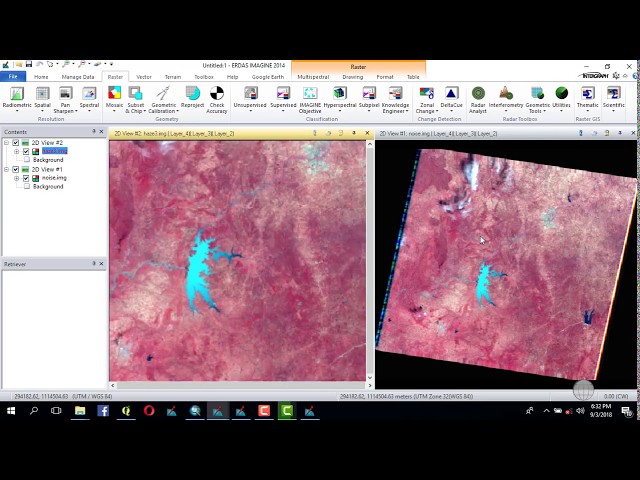
Task: Open Thematic Raster GIS tools
Action: [x=587, y=93]
